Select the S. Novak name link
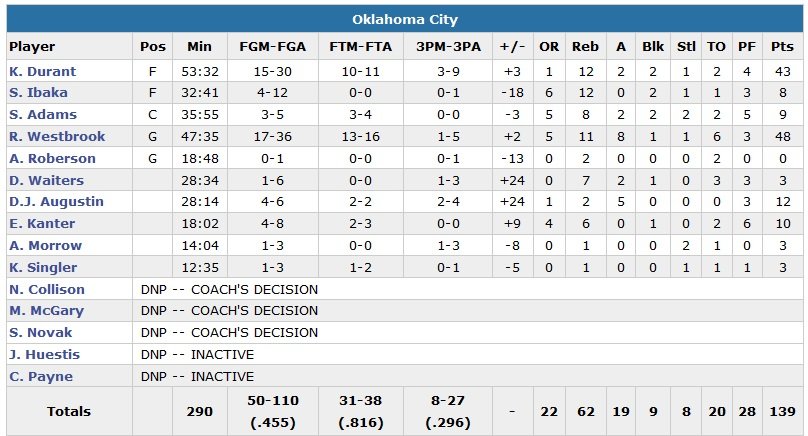Screen dimensions: 808x436 [40, 333]
